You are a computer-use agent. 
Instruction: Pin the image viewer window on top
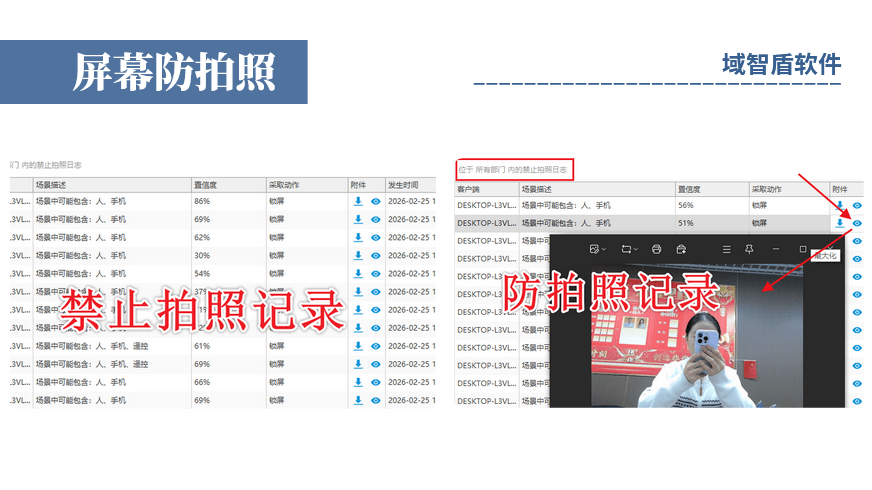(749, 249)
